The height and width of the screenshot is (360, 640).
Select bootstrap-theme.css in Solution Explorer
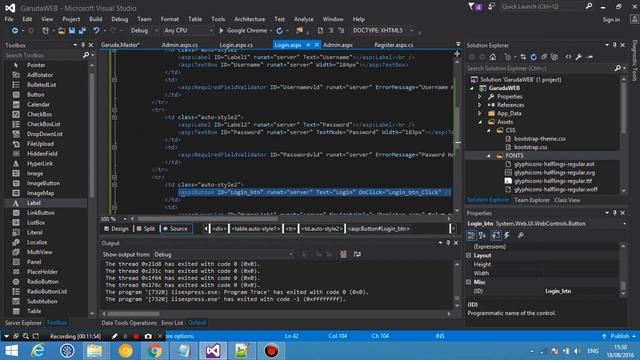click(x=540, y=139)
